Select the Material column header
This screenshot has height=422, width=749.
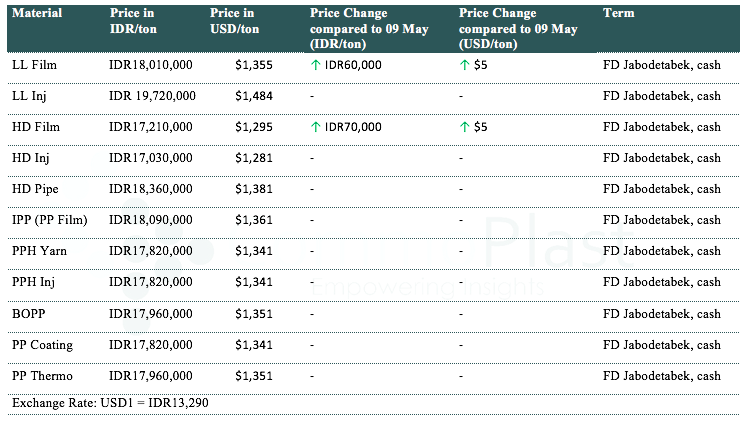[37, 14]
